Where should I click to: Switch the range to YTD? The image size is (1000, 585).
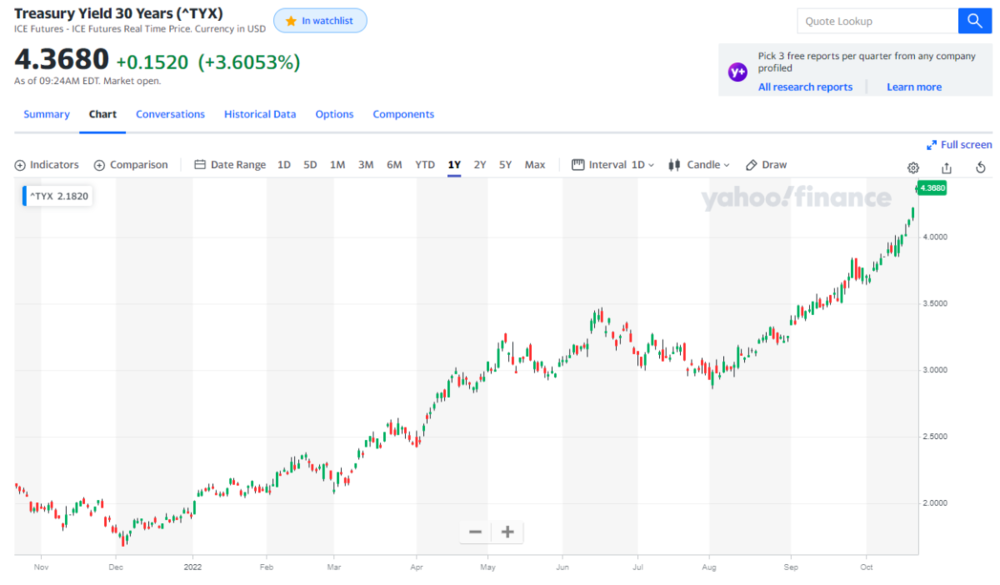[425, 165]
